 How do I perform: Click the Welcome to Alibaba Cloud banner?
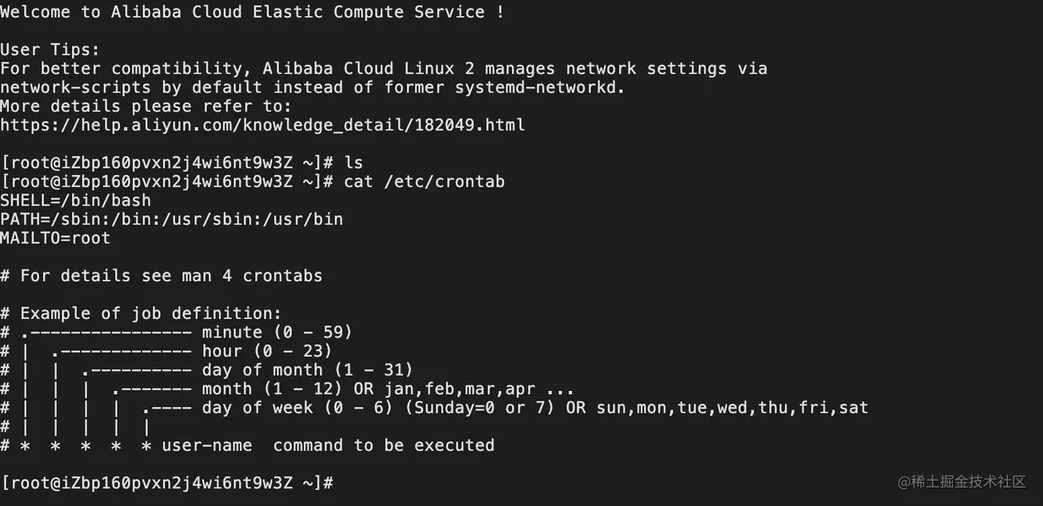[x=252, y=12]
